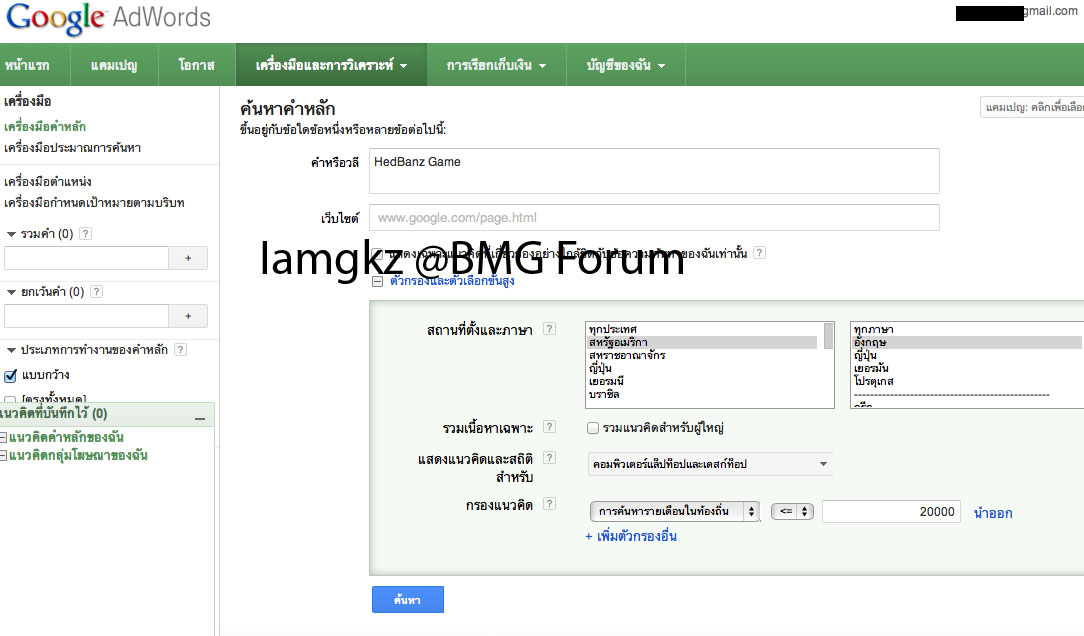The image size is (1084, 636).
Task: Open help icon beside แสดงแนวคิดและสถิติสำหรับ
Action: (x=549, y=458)
